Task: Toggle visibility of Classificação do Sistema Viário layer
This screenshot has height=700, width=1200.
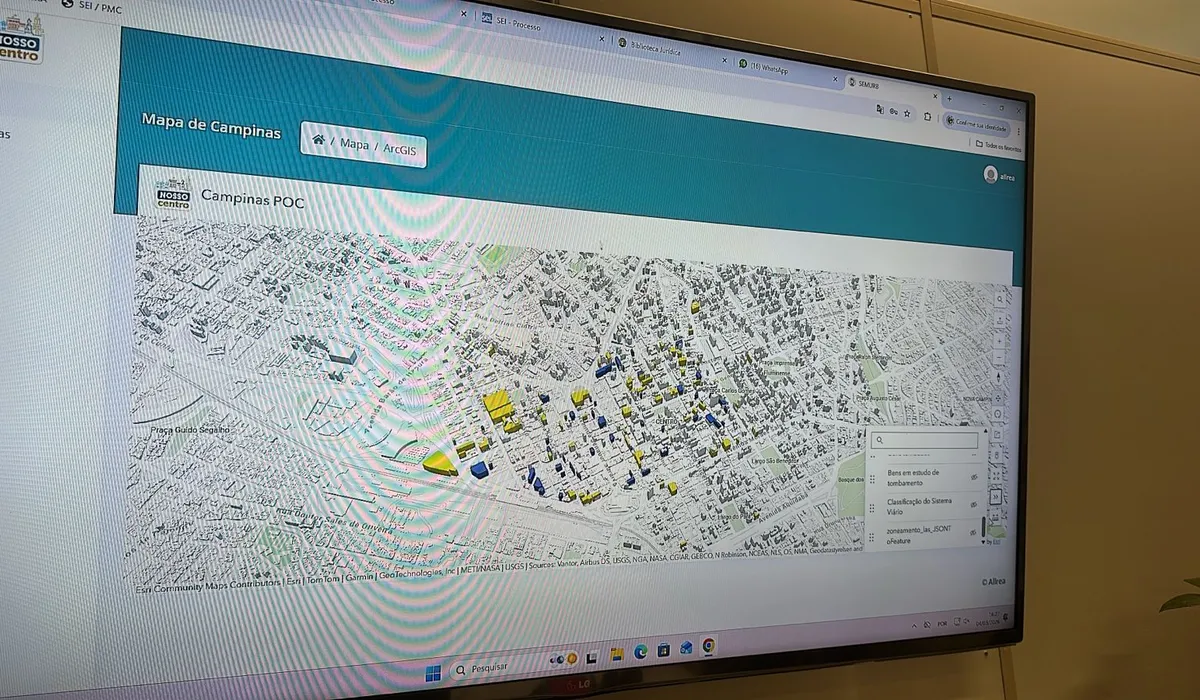Action: pyautogui.click(x=973, y=506)
